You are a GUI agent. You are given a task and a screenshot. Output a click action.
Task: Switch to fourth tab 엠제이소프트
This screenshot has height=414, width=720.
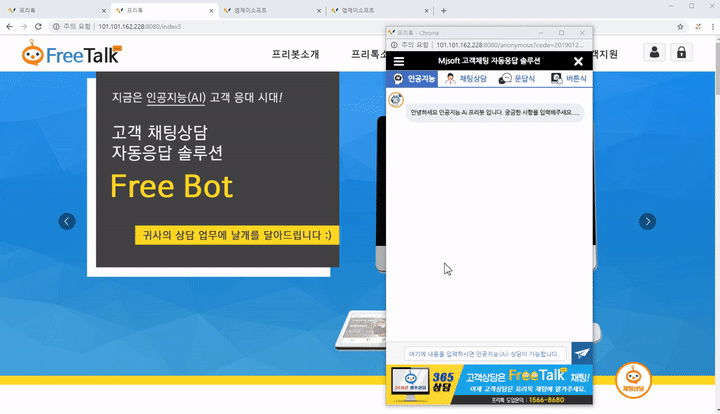pyautogui.click(x=379, y=10)
